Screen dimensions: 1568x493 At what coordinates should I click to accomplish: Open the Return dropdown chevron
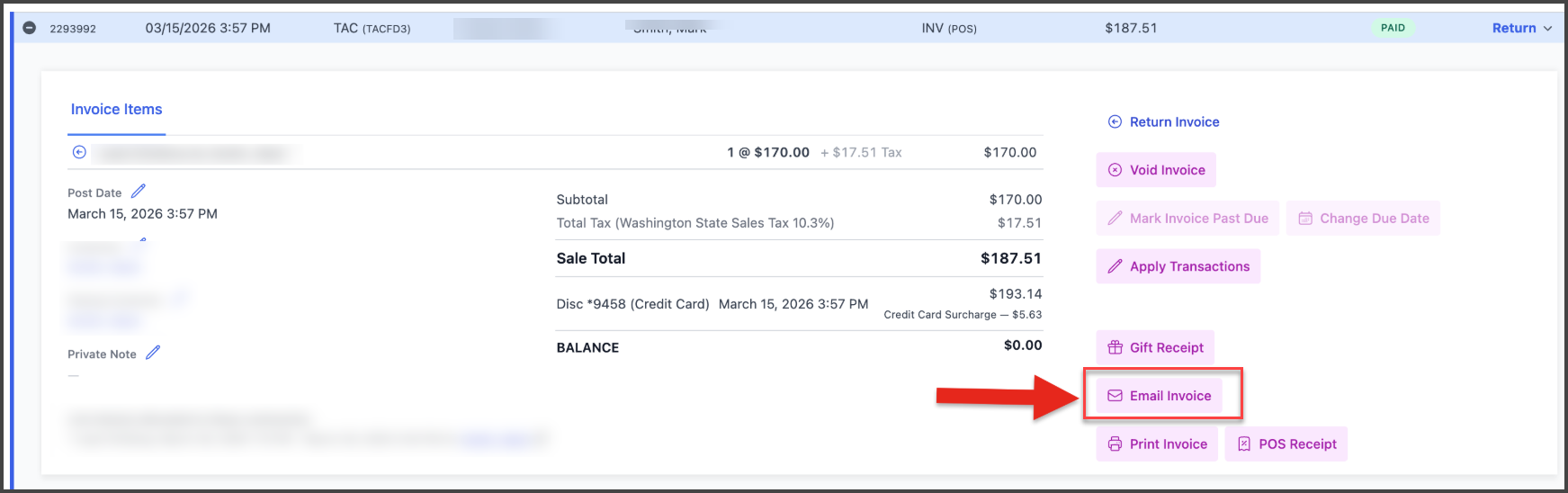(x=1547, y=29)
